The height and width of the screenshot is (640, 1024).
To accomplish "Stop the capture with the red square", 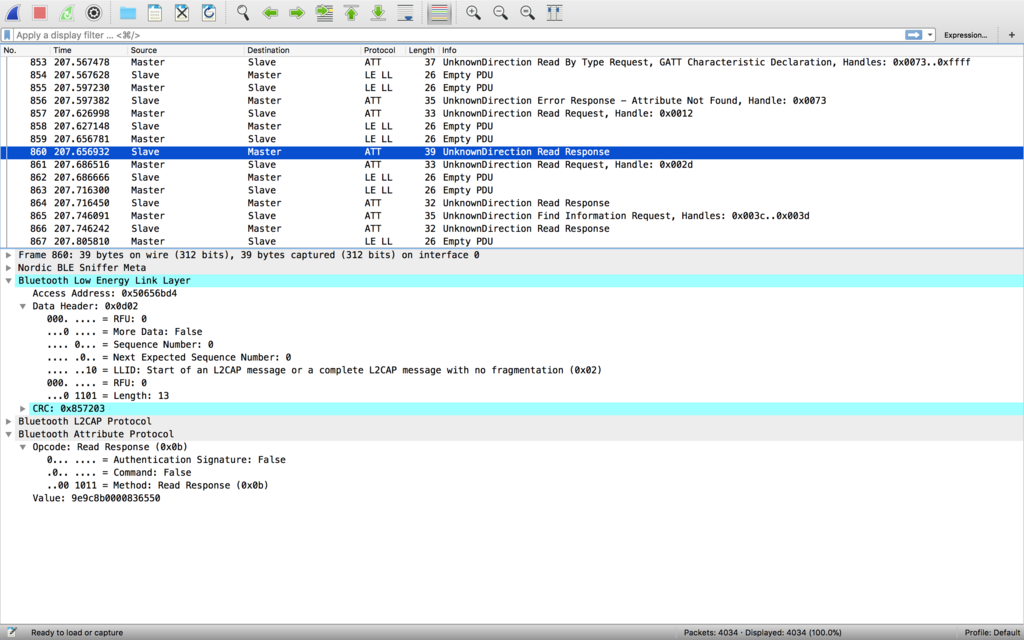I will (40, 13).
